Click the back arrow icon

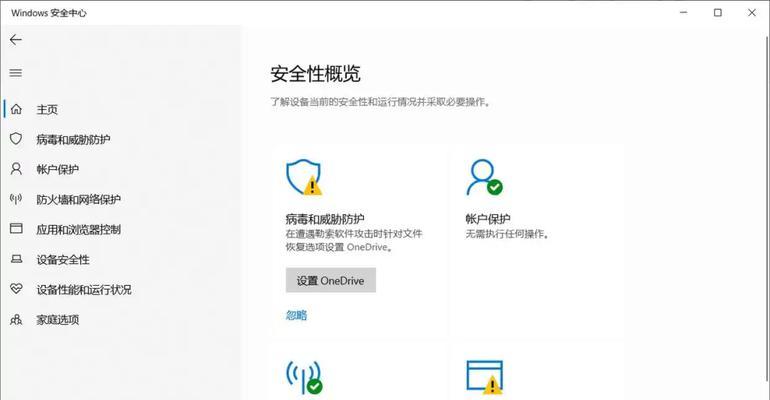16,40
